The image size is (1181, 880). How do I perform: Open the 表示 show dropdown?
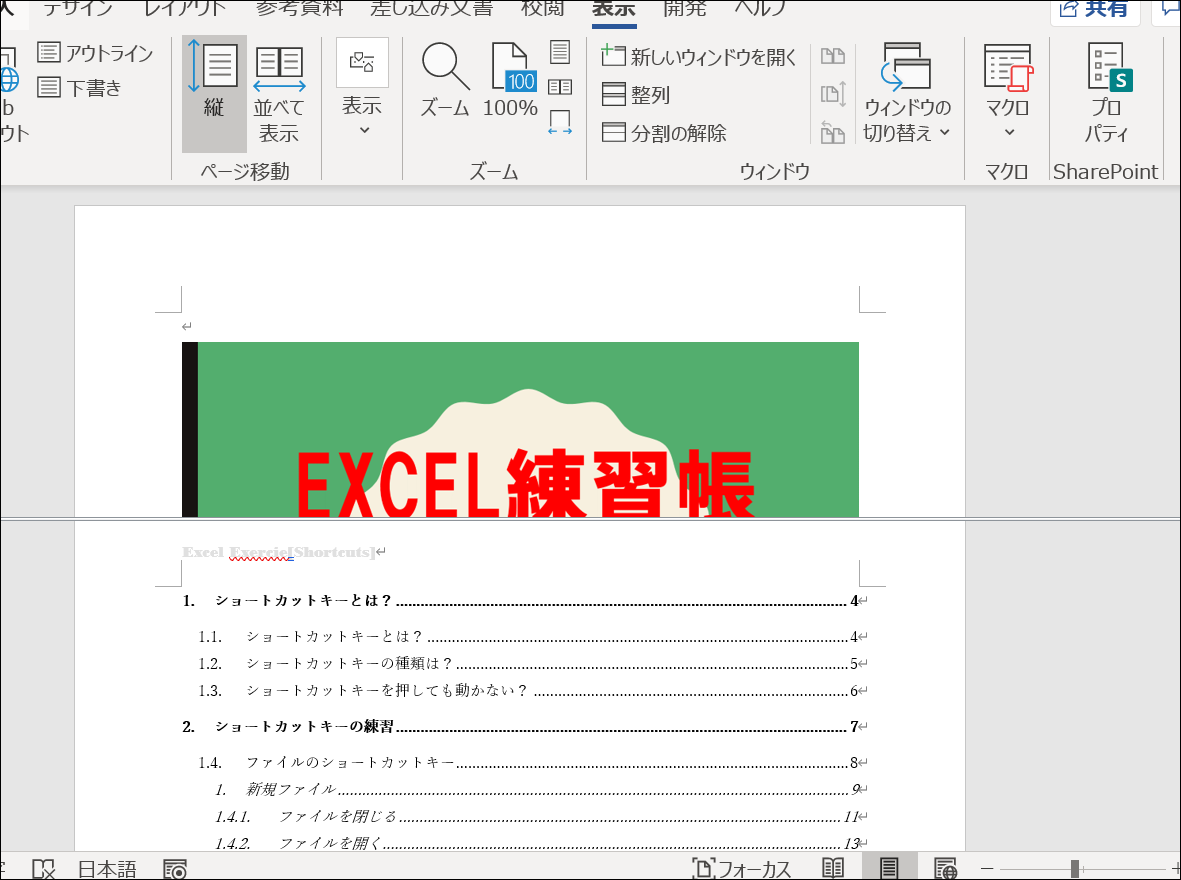click(x=362, y=89)
